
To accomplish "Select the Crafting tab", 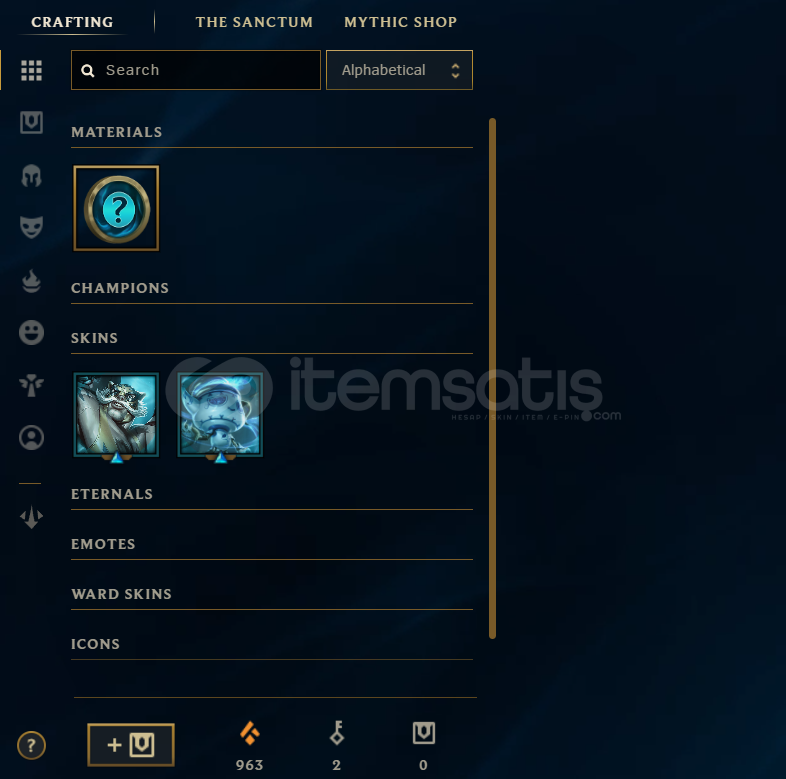I will [x=72, y=22].
